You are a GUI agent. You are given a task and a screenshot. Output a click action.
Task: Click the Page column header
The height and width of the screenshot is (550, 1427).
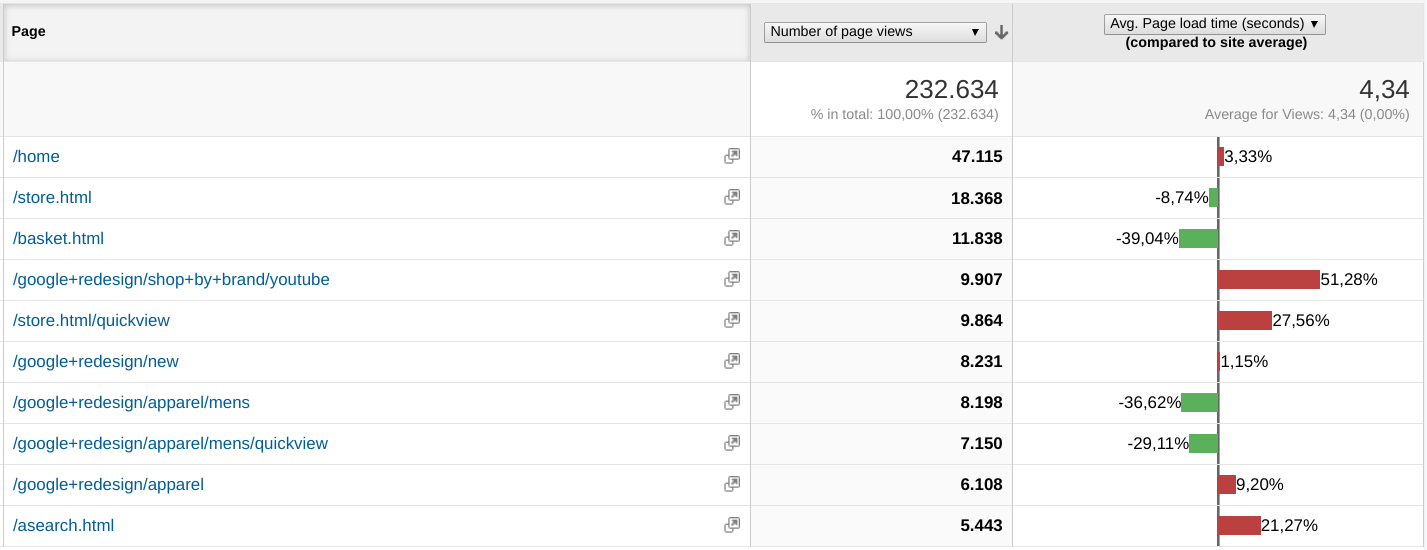point(29,32)
